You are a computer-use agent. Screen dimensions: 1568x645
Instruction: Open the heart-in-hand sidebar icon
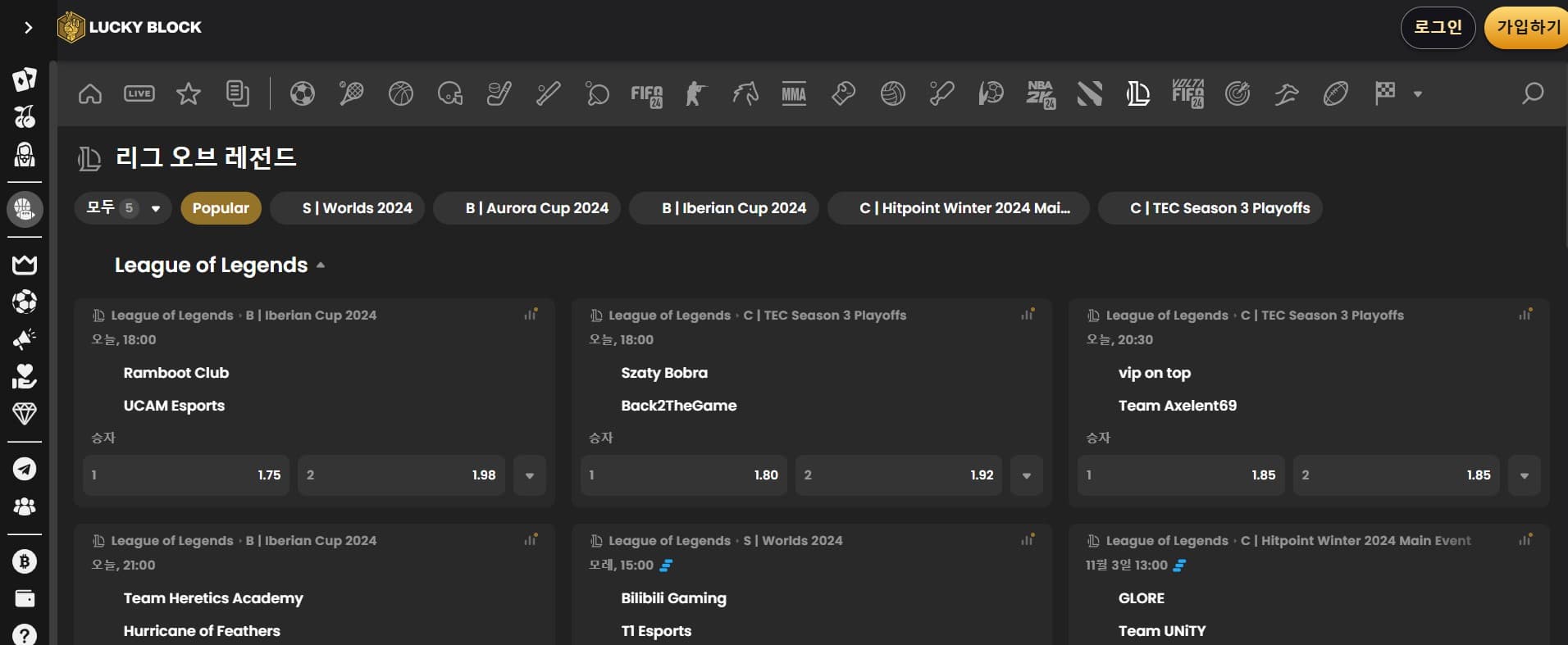pyautogui.click(x=25, y=376)
